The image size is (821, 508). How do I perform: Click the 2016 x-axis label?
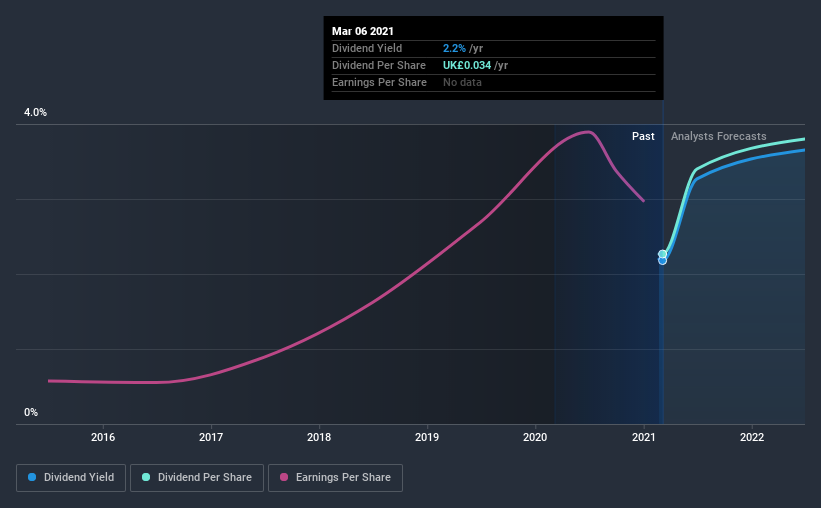pos(103,437)
